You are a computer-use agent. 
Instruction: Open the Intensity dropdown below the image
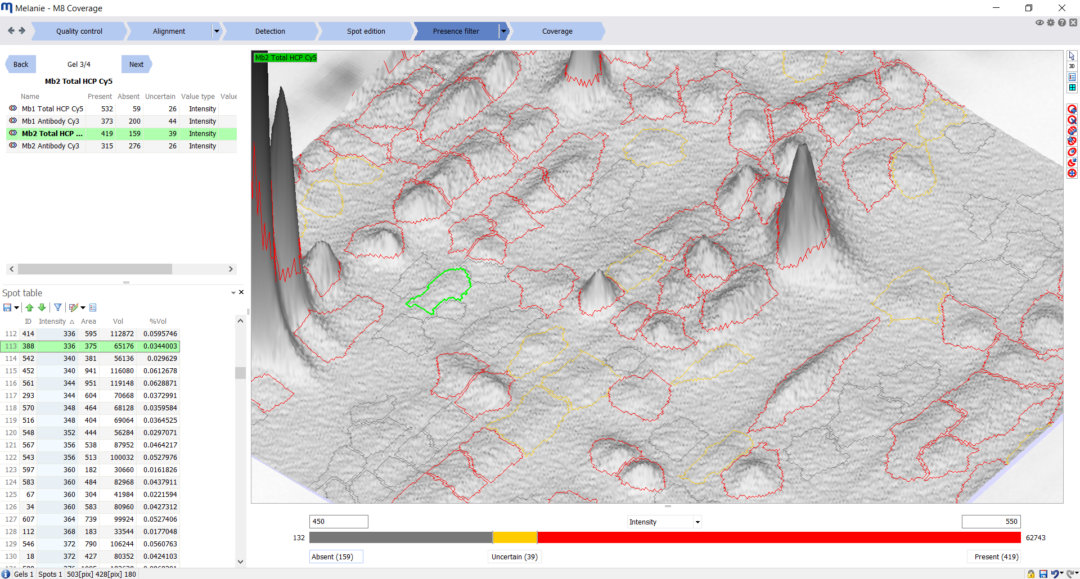[664, 522]
